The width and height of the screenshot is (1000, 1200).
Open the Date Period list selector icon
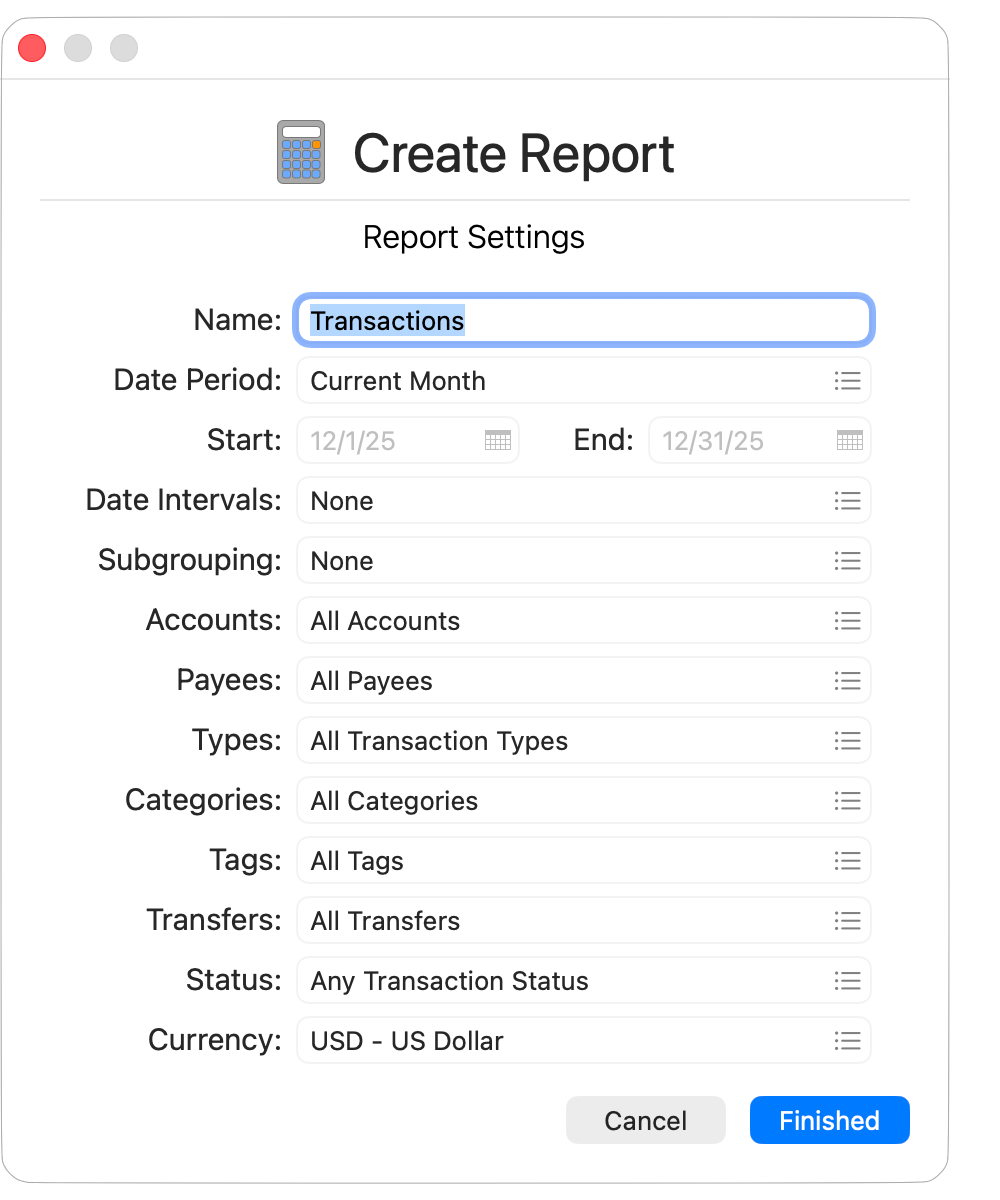pos(847,381)
